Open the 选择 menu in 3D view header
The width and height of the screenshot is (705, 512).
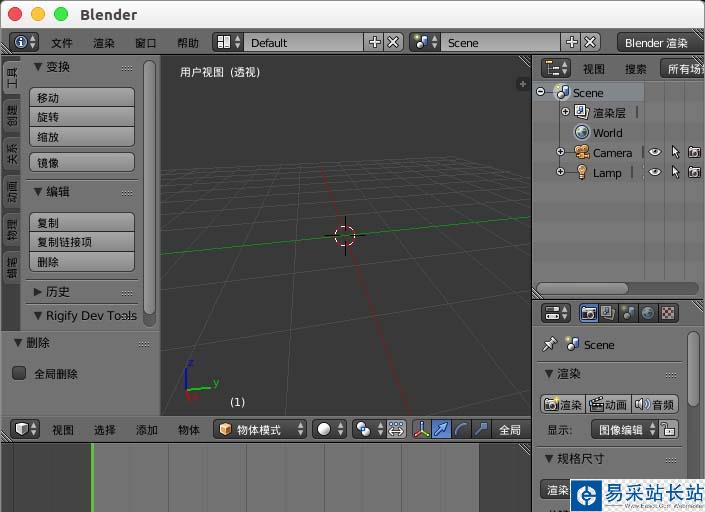[105, 430]
